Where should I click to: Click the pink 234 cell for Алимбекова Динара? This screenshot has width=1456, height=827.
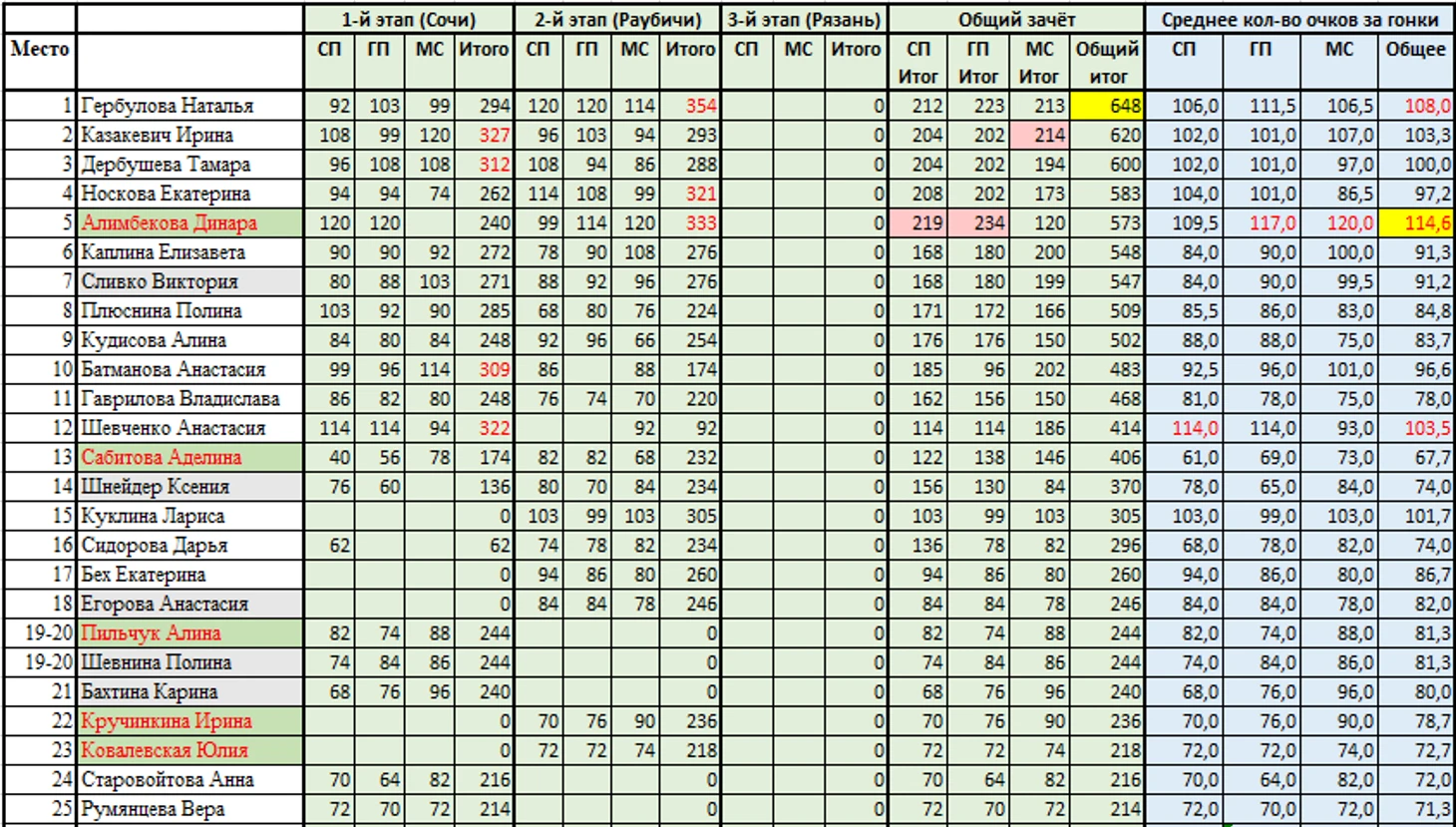pyautogui.click(x=978, y=222)
